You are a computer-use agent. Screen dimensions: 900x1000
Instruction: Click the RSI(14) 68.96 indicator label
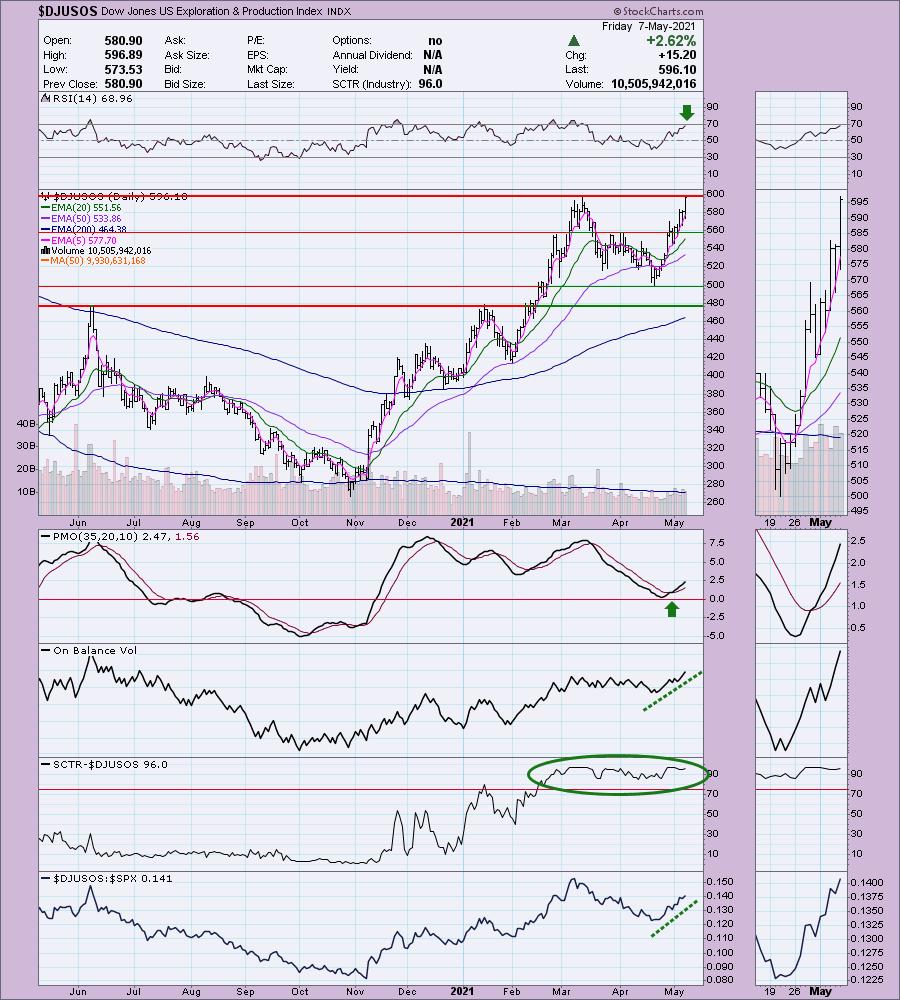pyautogui.click(x=92, y=99)
